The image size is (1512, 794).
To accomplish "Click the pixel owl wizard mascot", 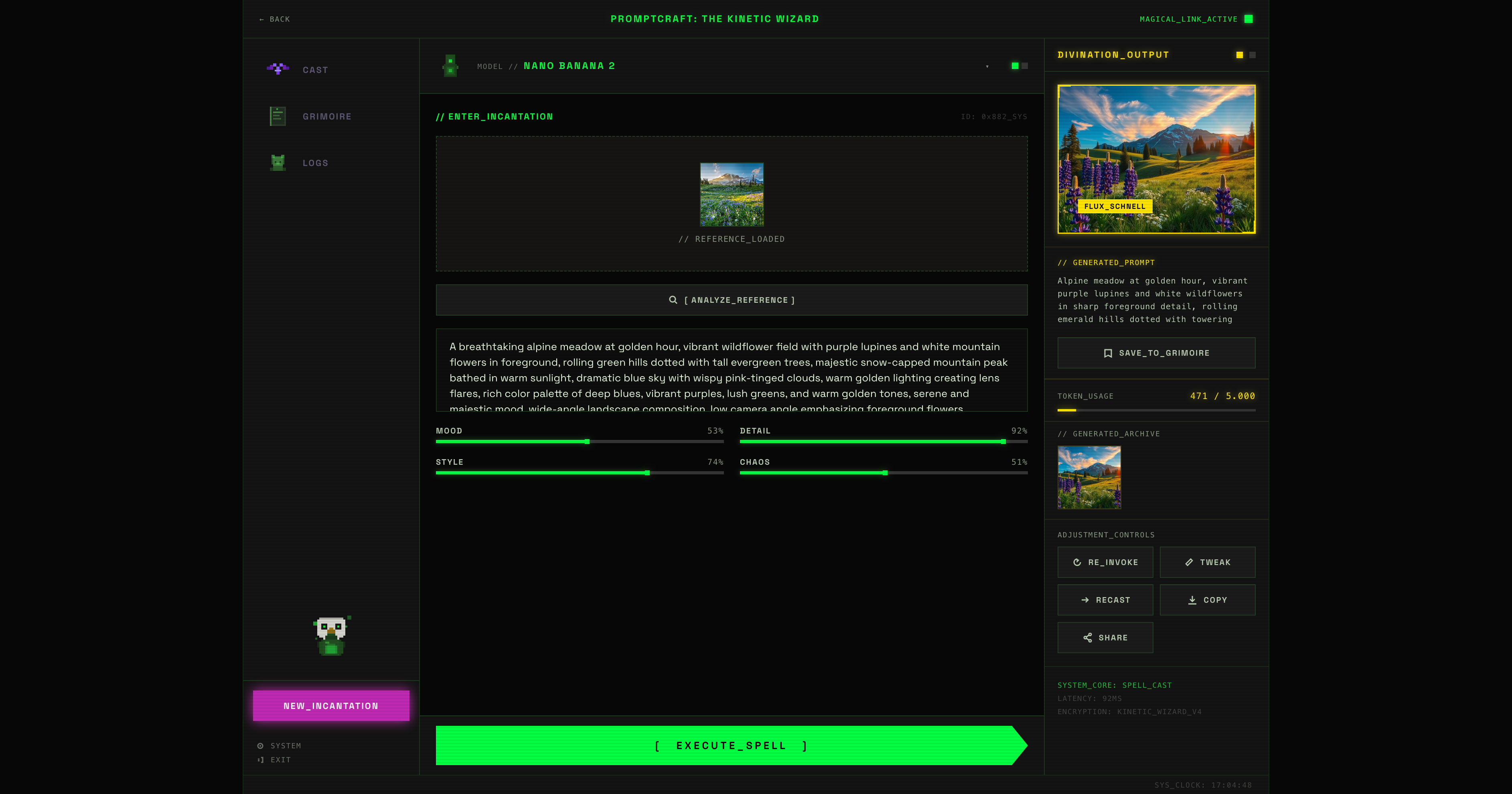I will tap(332, 636).
